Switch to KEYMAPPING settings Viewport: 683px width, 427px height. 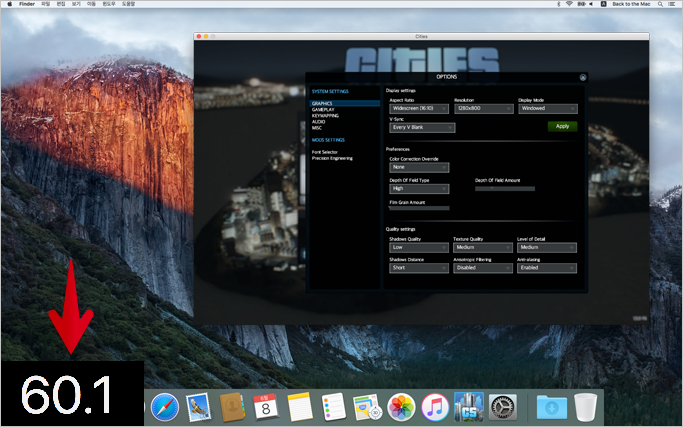[x=325, y=116]
